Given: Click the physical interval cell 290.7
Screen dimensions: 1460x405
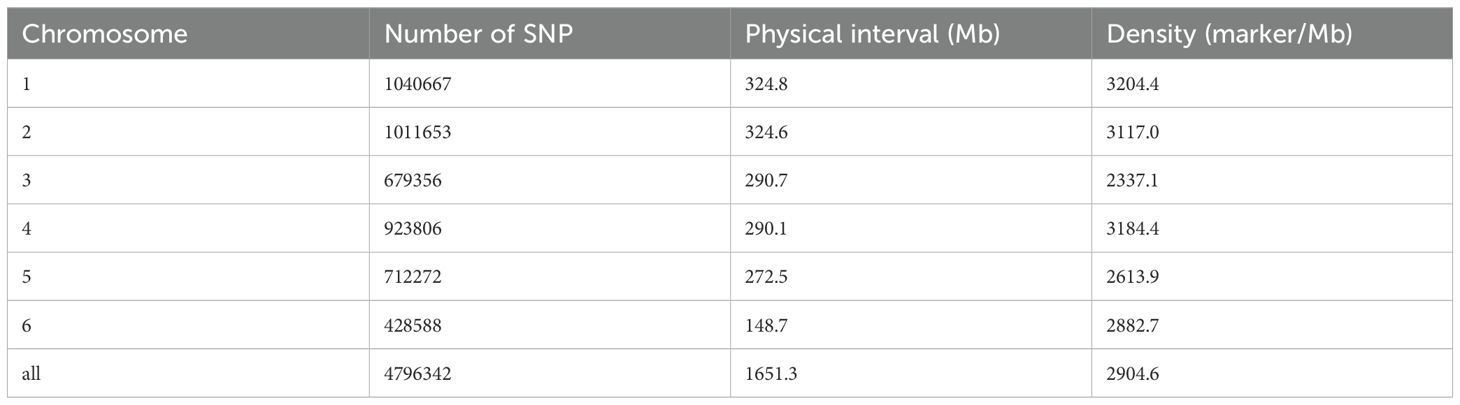Looking at the screenshot, I should 765,181.
